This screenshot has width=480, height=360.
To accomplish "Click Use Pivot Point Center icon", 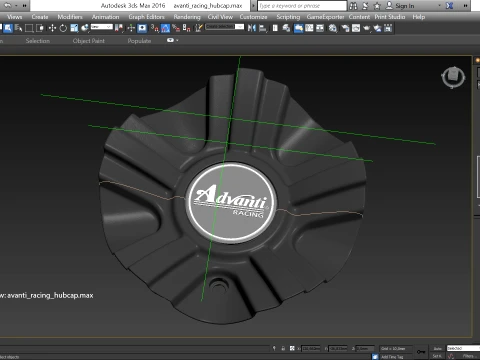I will point(119,28).
